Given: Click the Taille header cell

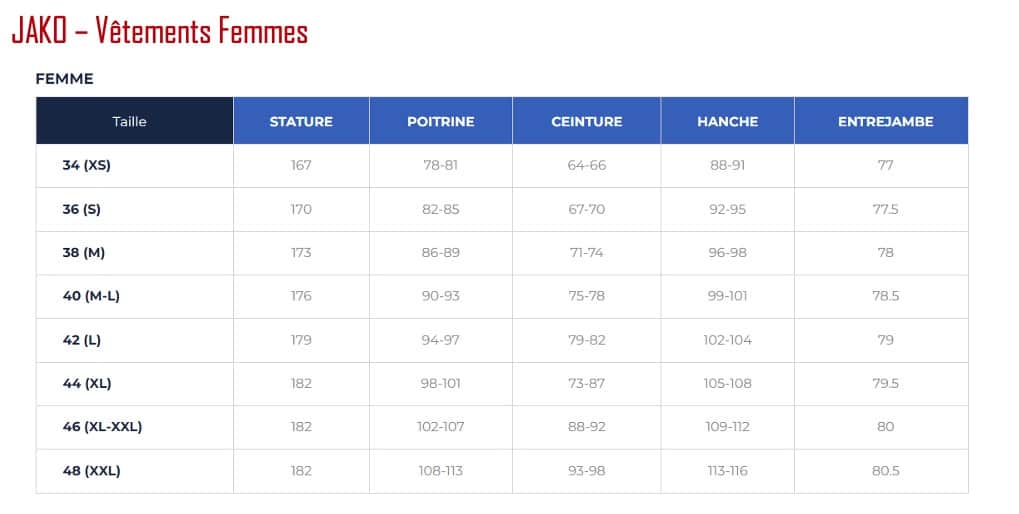Looking at the screenshot, I should tap(135, 121).
